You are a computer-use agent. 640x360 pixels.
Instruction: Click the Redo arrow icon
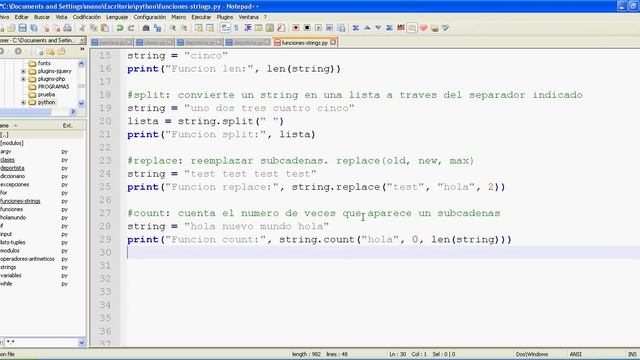point(131,28)
